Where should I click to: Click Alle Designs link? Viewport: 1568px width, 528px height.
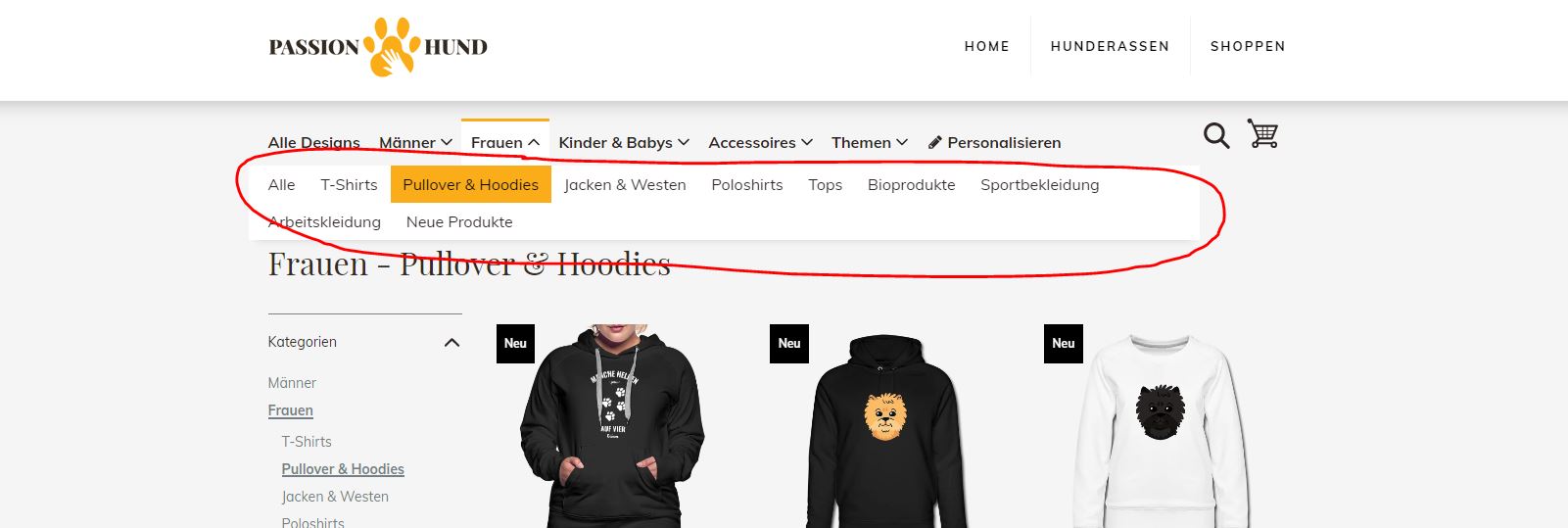click(314, 143)
